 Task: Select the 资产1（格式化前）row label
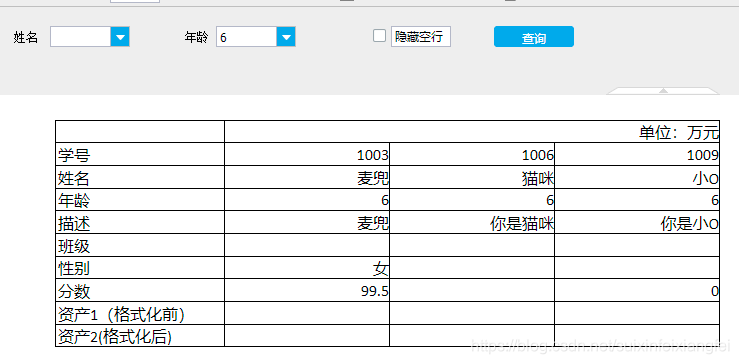[x=140, y=314]
